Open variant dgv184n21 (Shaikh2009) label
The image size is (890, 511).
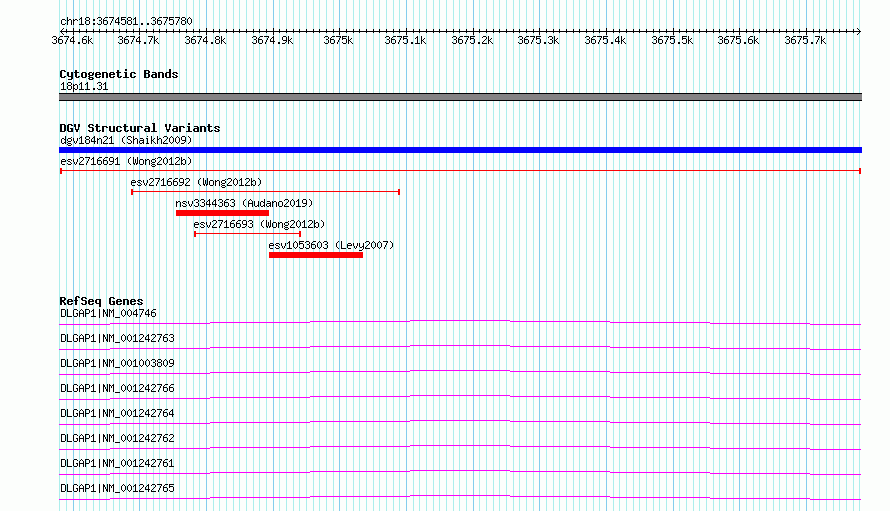tap(126, 140)
